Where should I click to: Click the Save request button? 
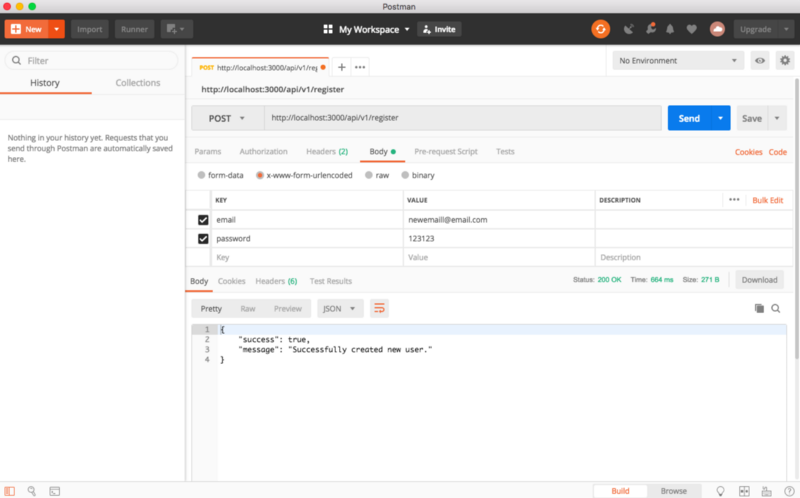tap(752, 118)
